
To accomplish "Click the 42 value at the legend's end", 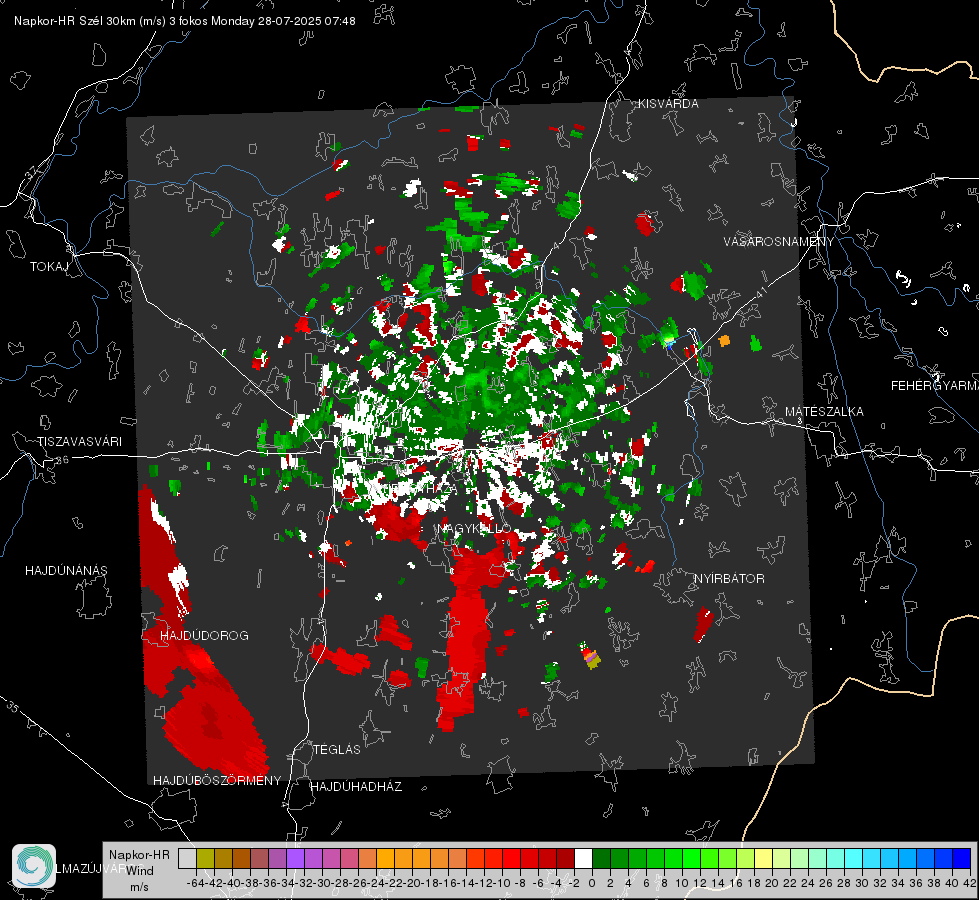I will pyautogui.click(x=969, y=883).
